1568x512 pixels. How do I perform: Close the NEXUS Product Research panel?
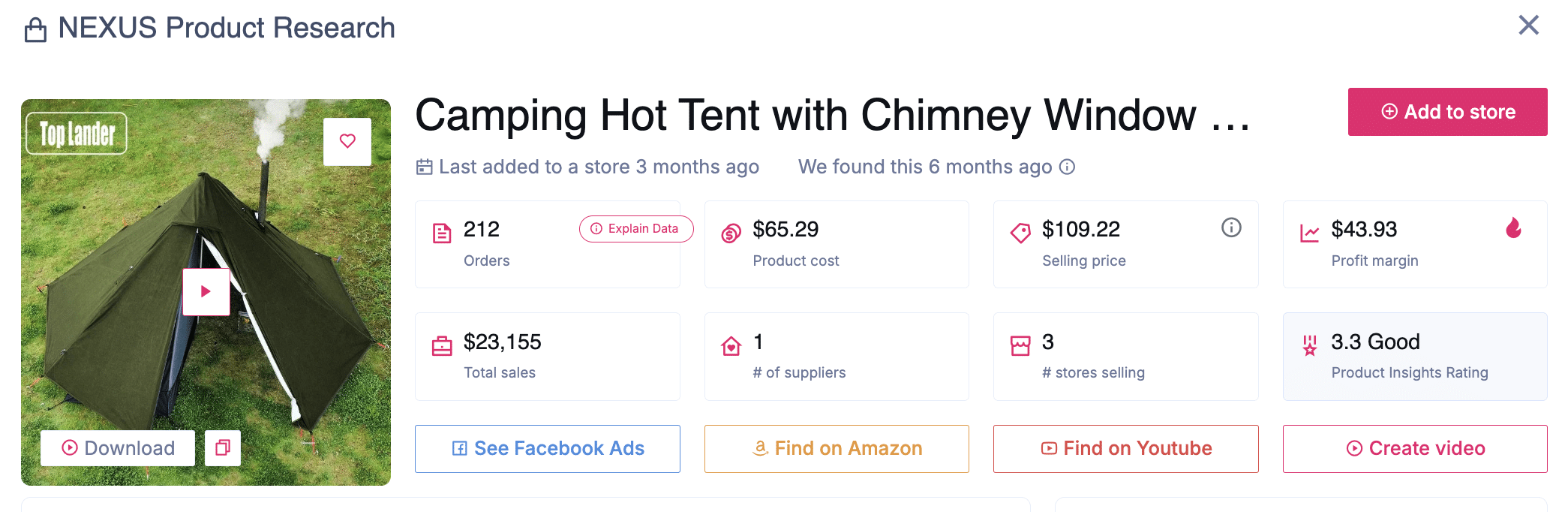(1528, 26)
